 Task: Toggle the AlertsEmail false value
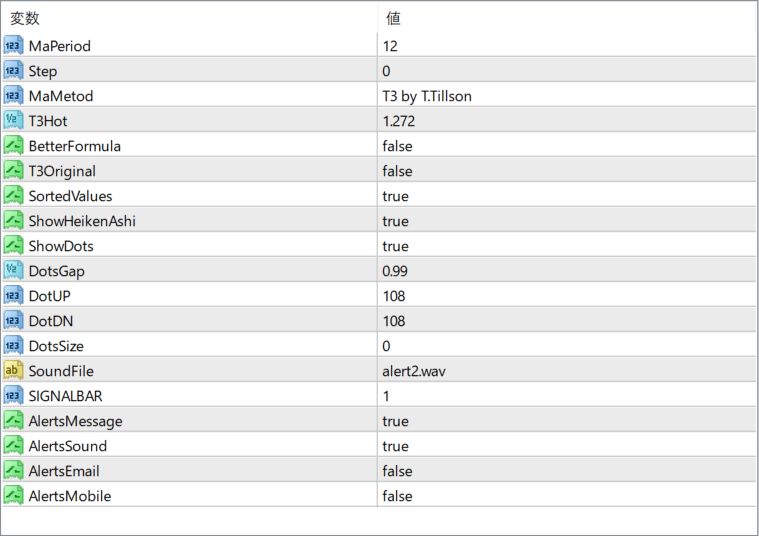coord(566,471)
